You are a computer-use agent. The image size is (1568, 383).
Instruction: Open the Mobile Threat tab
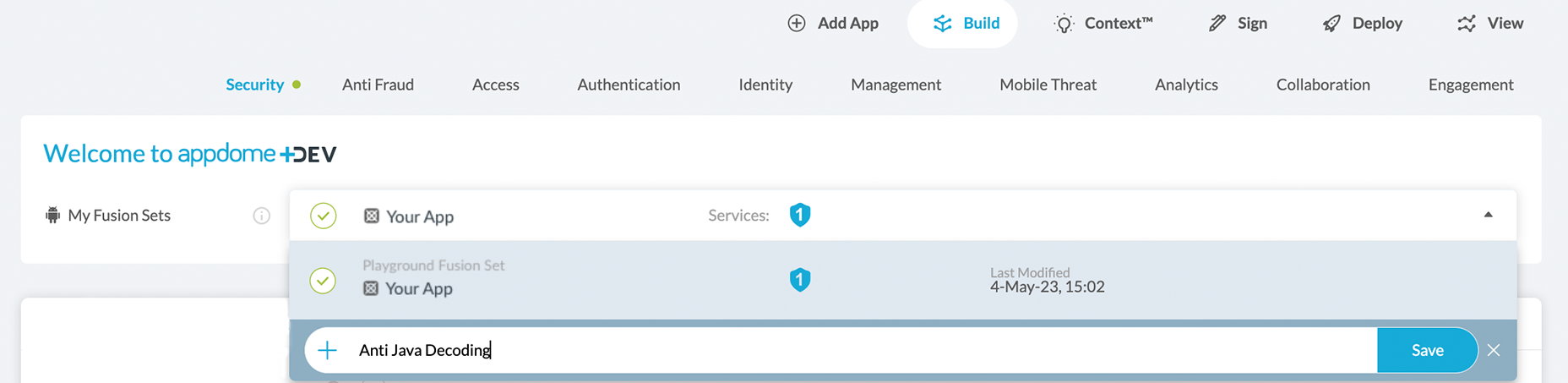tap(1048, 85)
